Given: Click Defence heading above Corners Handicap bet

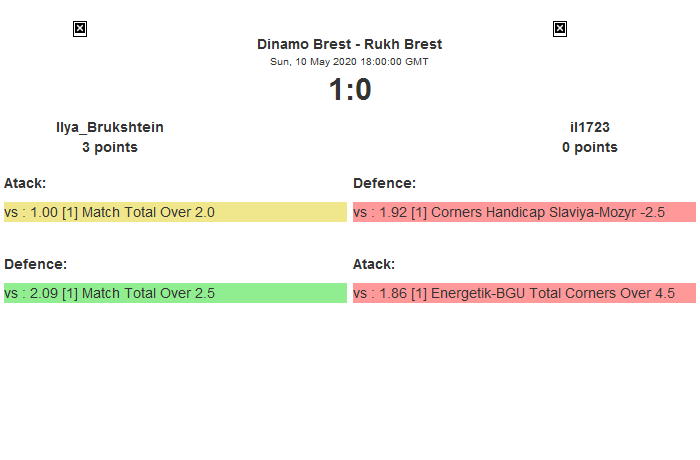Looking at the screenshot, I should tap(384, 183).
